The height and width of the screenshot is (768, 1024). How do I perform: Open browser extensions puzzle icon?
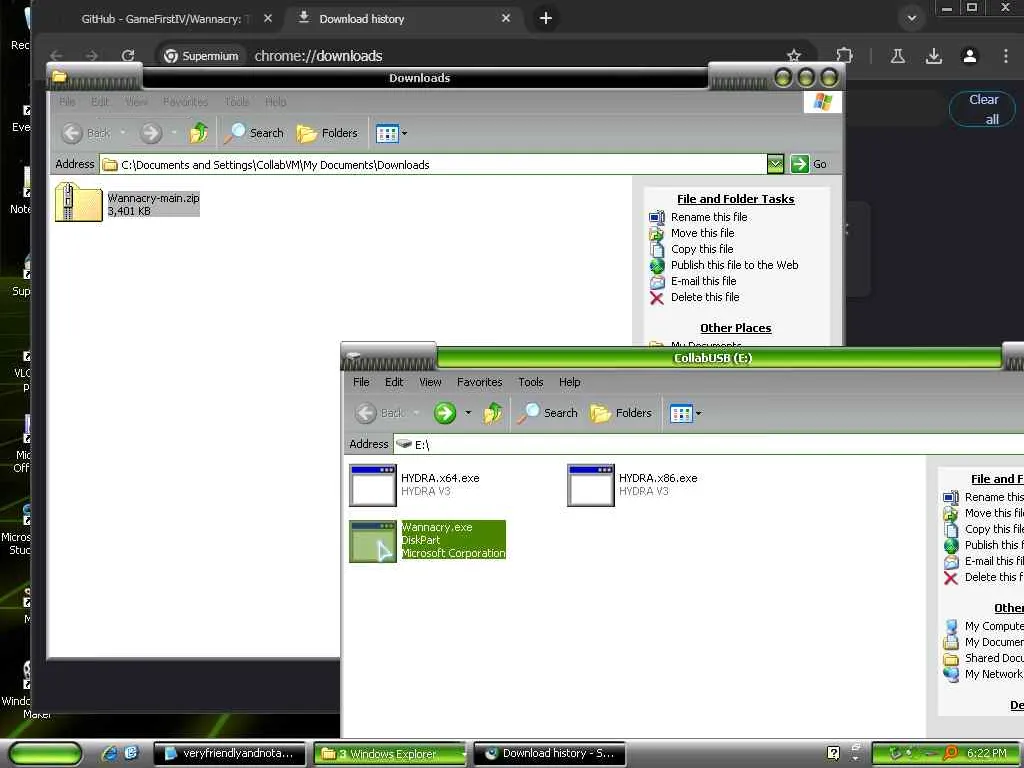tap(844, 56)
